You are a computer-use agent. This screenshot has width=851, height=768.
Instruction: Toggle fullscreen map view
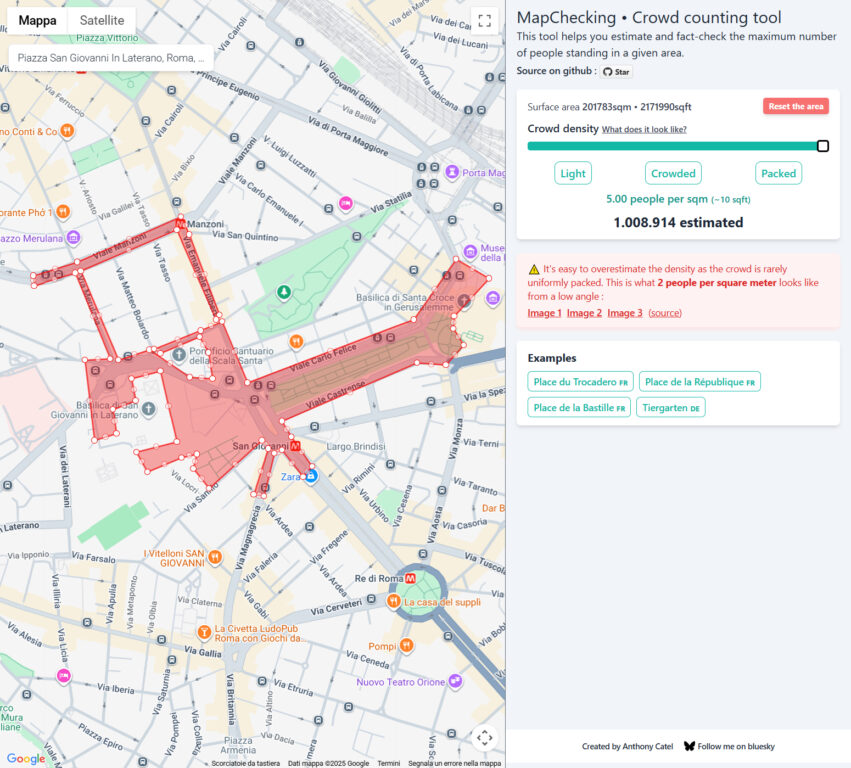coord(484,20)
